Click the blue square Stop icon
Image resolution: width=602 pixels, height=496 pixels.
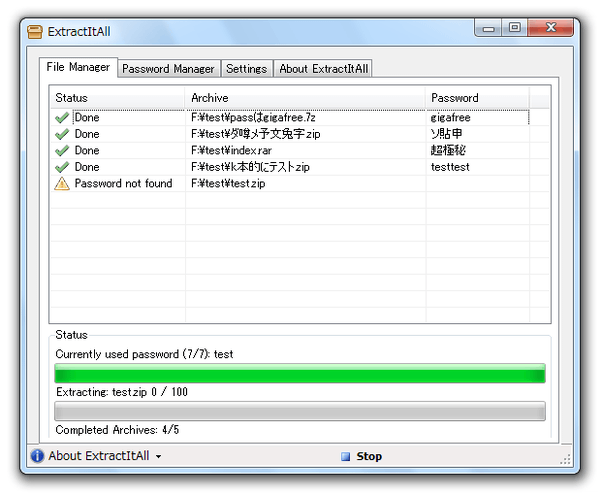[346, 456]
